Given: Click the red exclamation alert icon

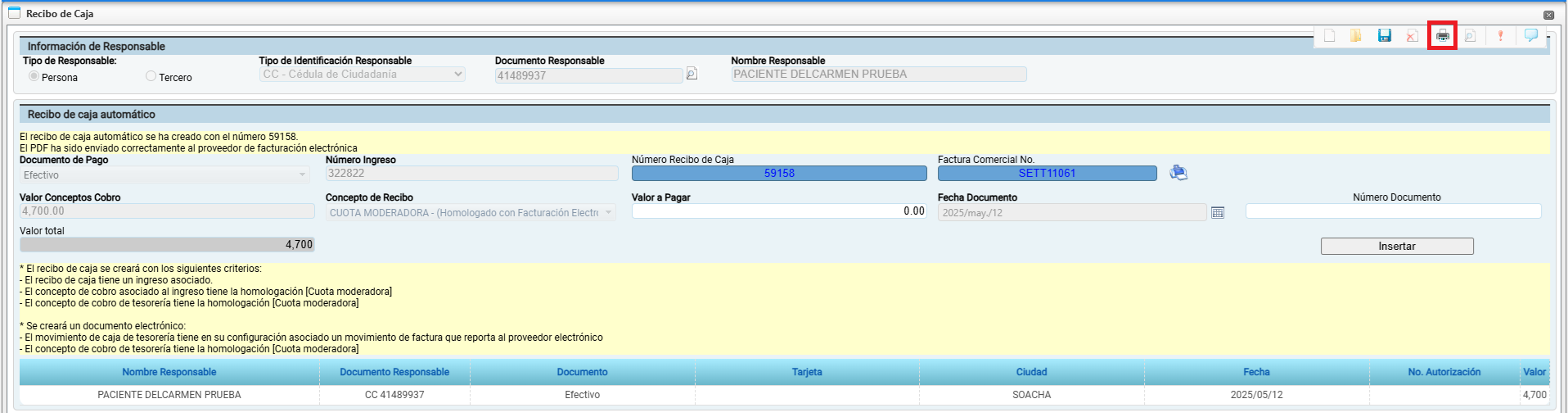Looking at the screenshot, I should click(x=1500, y=36).
